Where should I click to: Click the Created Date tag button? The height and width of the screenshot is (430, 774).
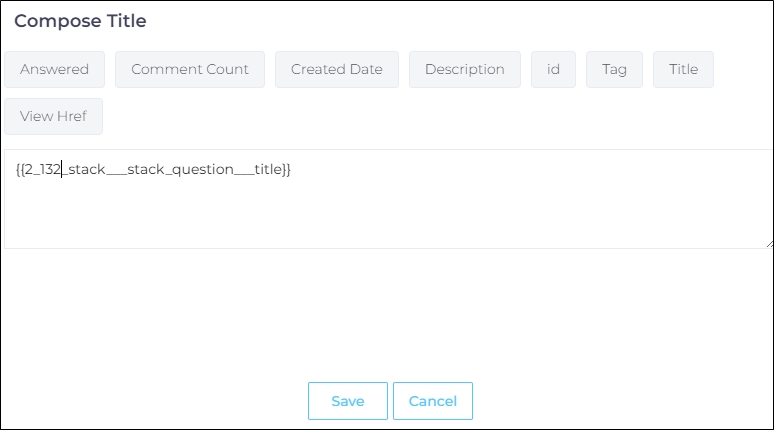click(x=336, y=70)
